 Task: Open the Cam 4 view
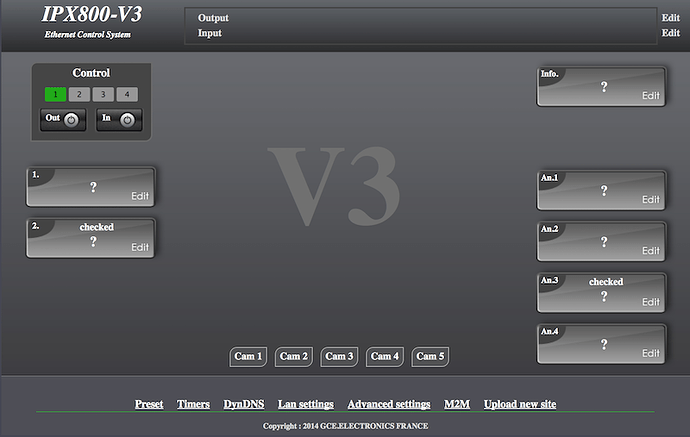point(385,356)
